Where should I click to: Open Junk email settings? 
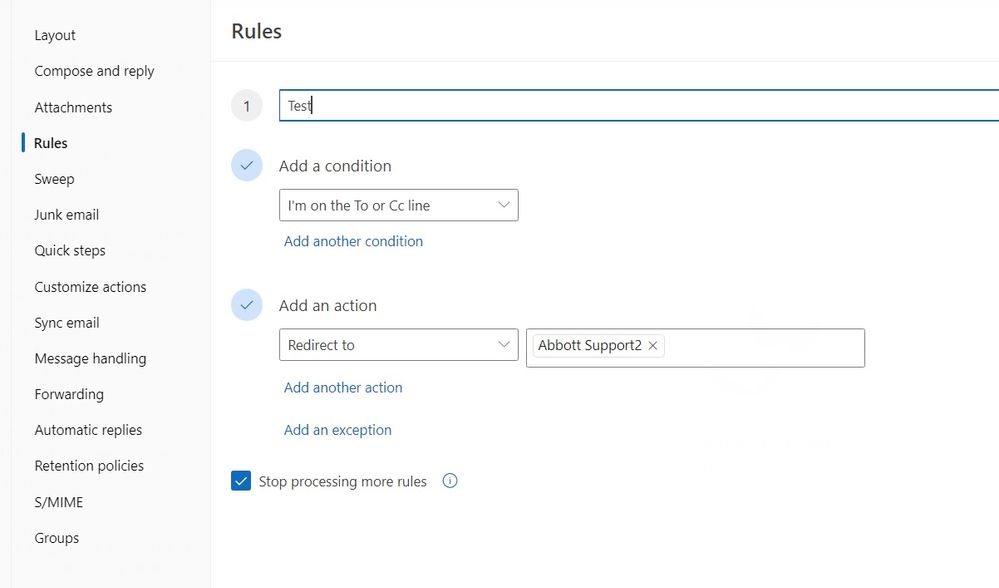pyautogui.click(x=66, y=214)
